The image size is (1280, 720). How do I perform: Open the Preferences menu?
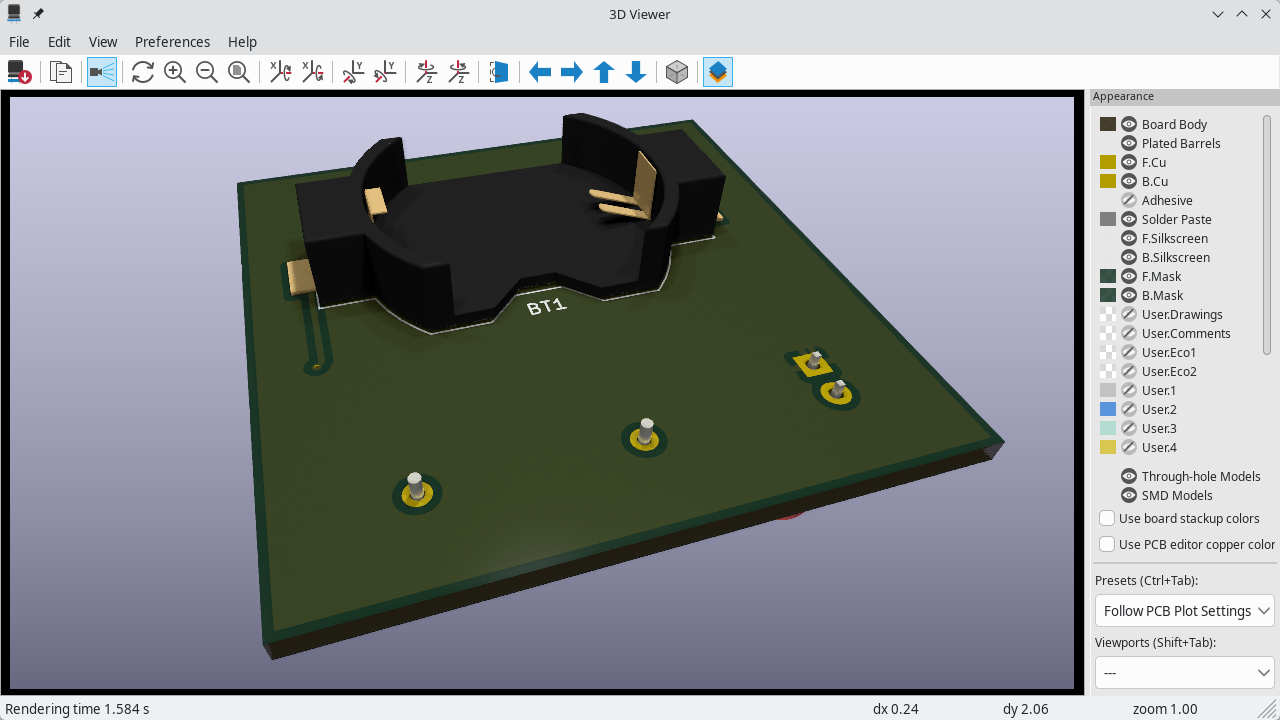[172, 42]
